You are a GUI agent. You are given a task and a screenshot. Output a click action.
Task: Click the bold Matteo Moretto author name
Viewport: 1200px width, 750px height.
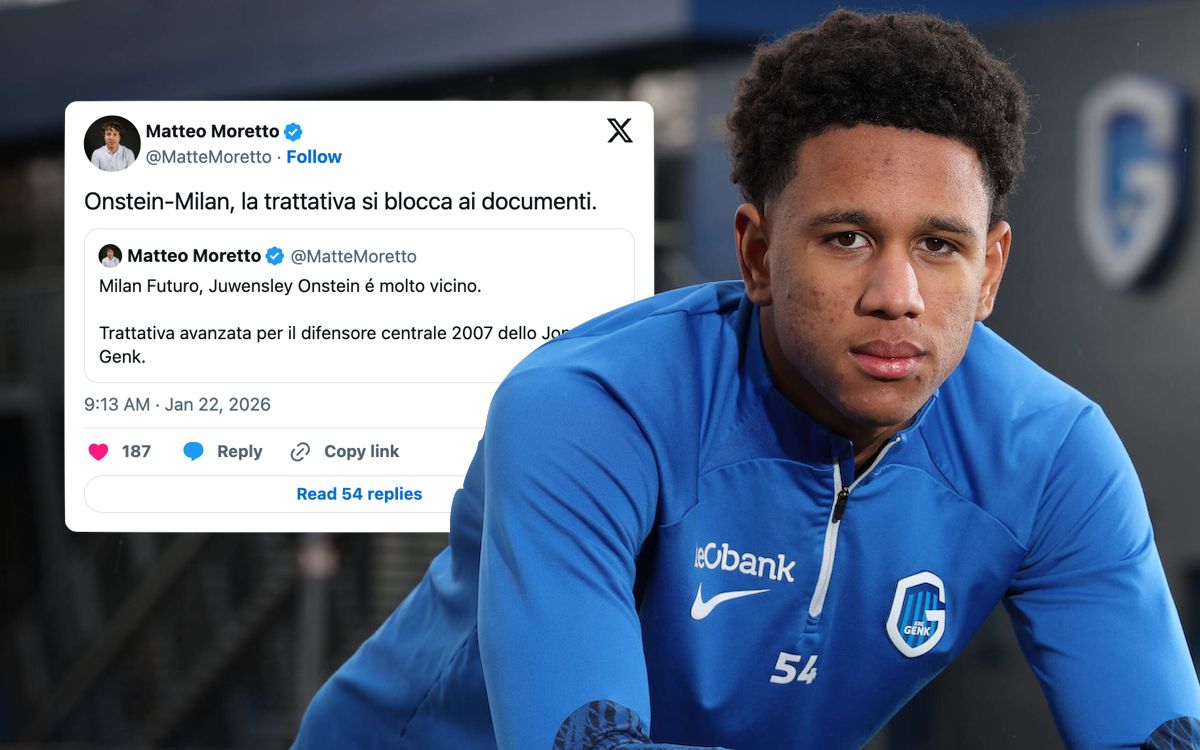click(213, 131)
